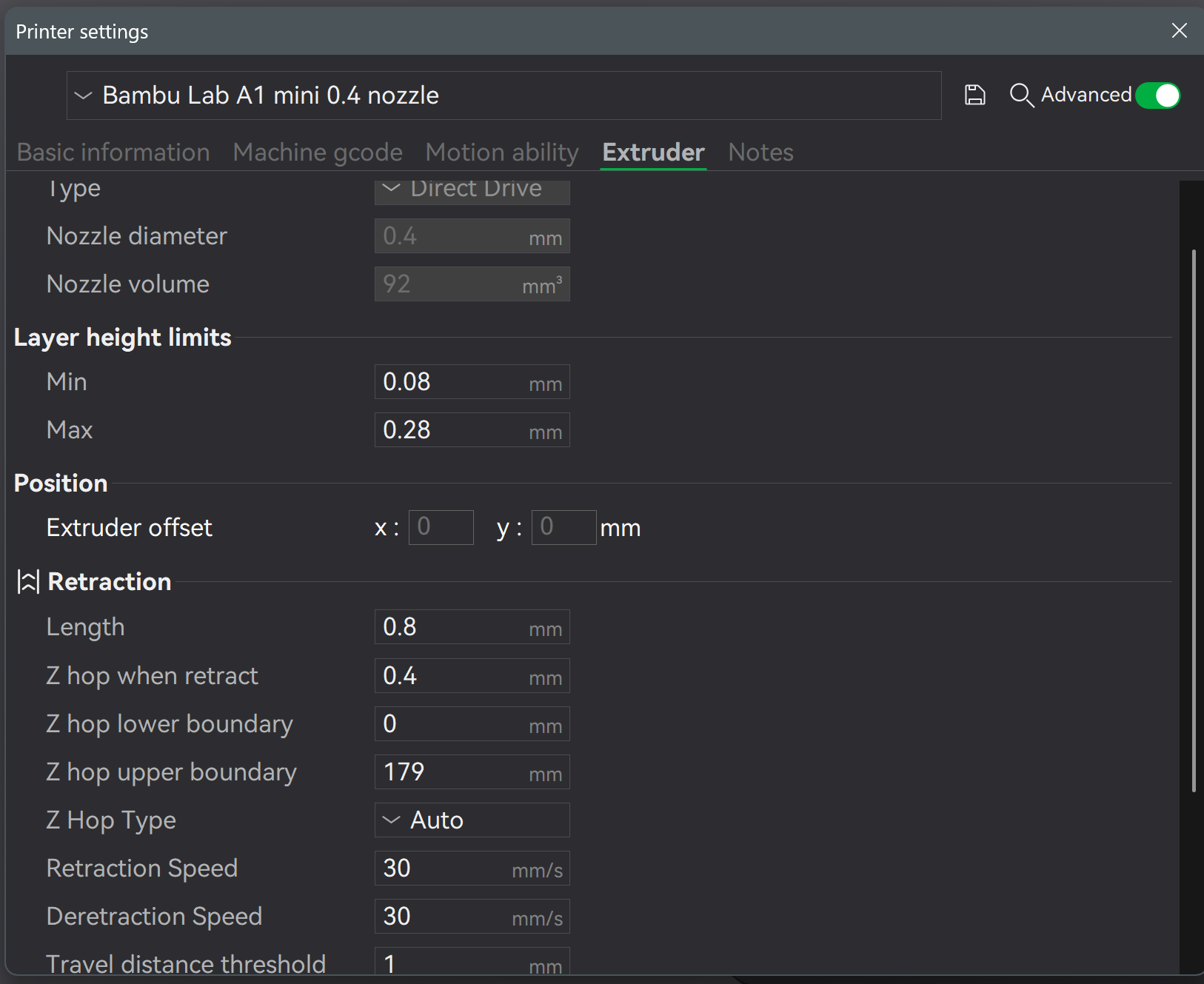Switch to the Machine gcode tab
This screenshot has width=1204, height=984.
(318, 153)
